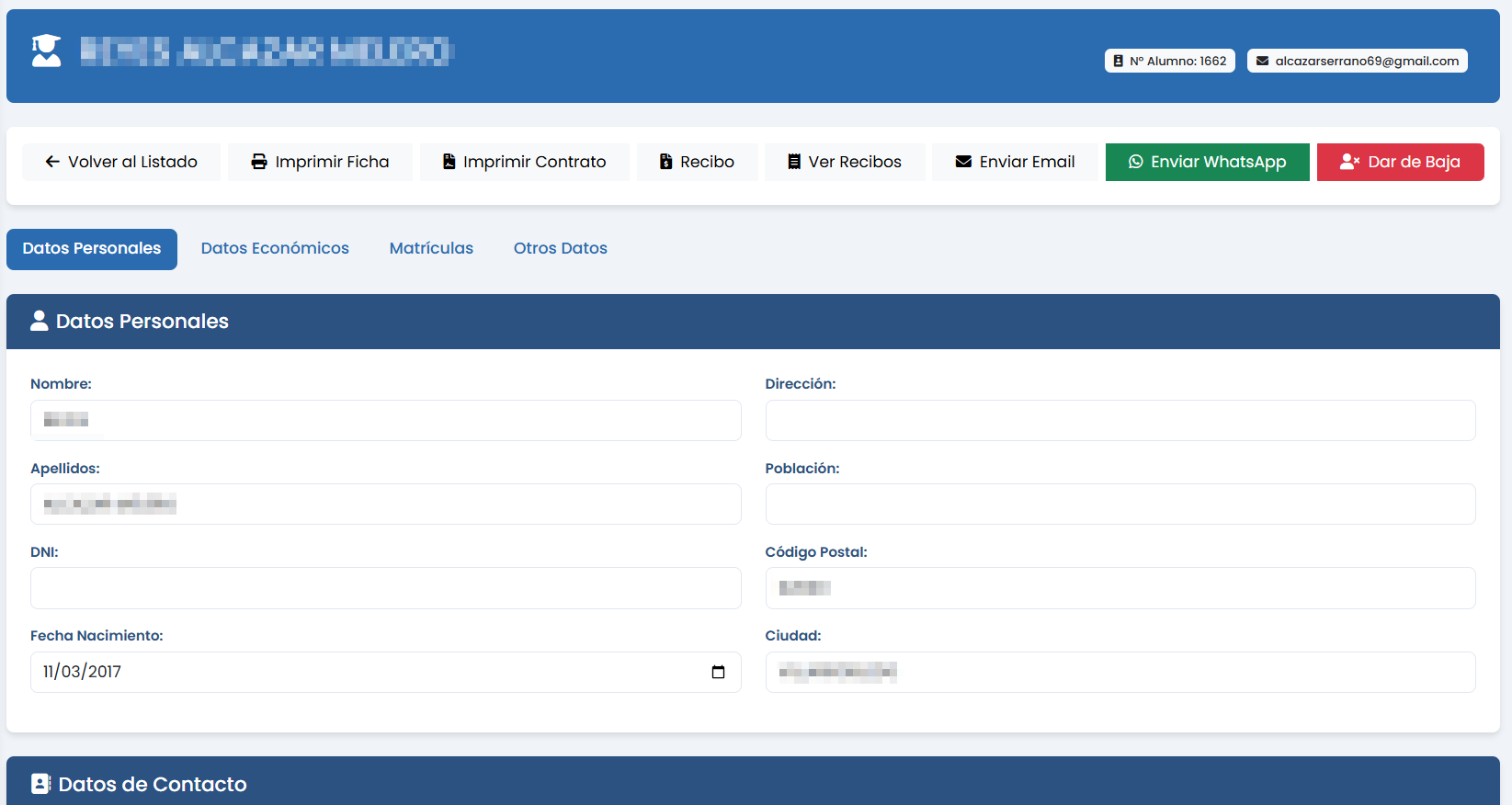Create a receipt with the Recibo button

[697, 162]
